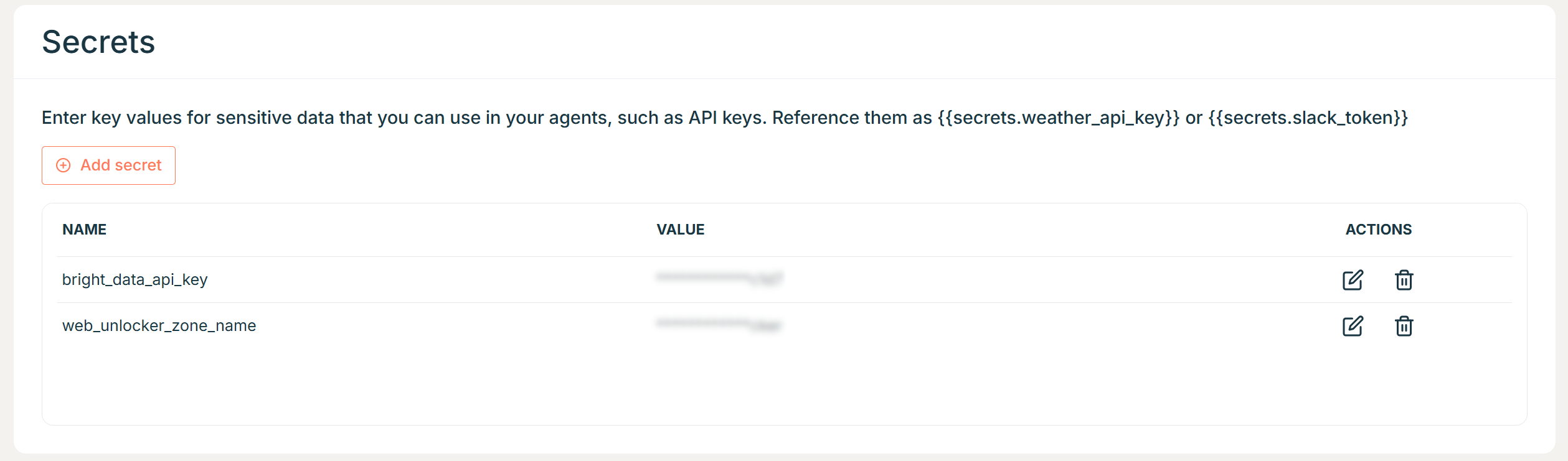
Task: Open the edit pencil for web_unlocker_zone_name
Action: tap(1353, 325)
